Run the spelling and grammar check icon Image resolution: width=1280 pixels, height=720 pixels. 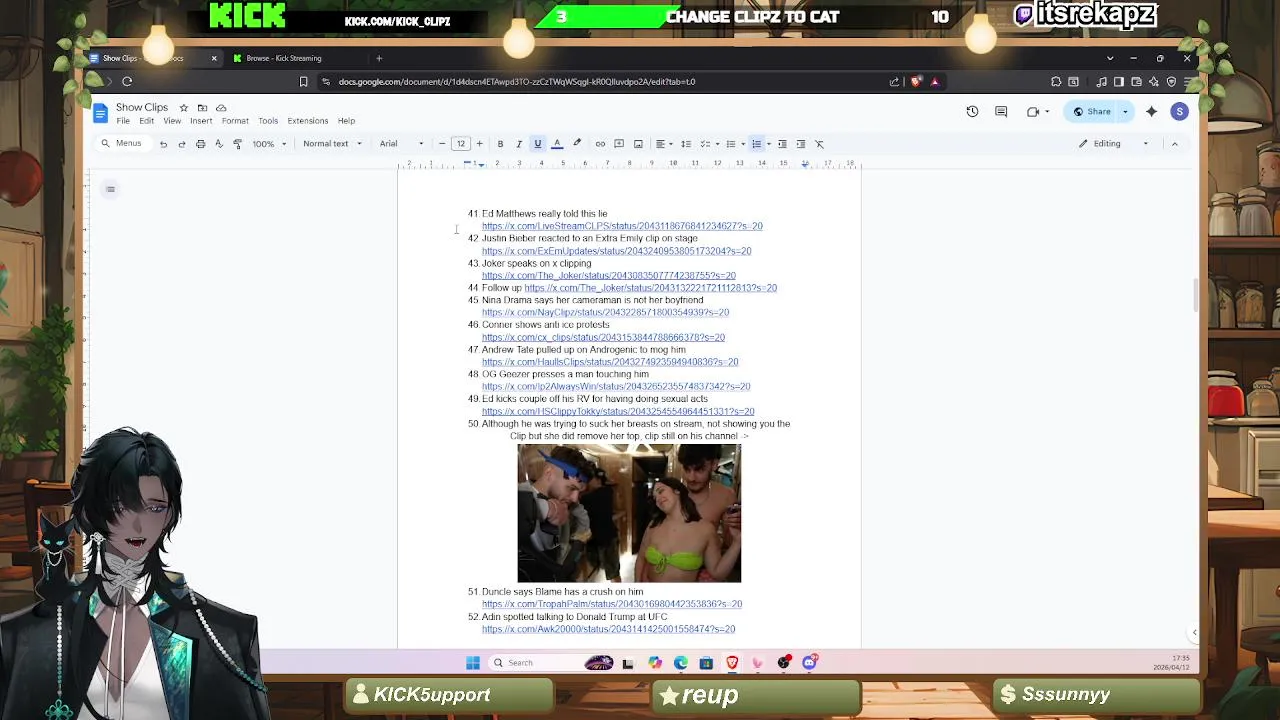tap(218, 144)
